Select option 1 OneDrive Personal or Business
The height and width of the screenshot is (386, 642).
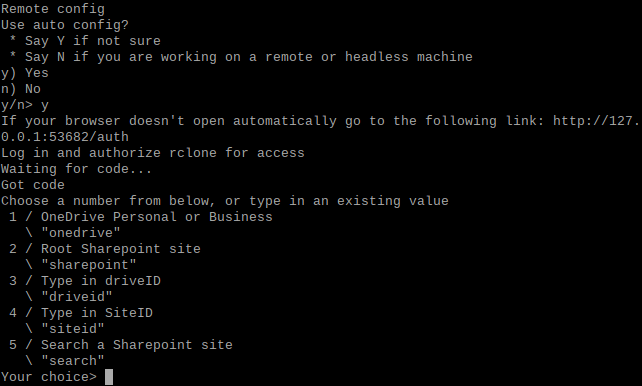click(x=141, y=217)
